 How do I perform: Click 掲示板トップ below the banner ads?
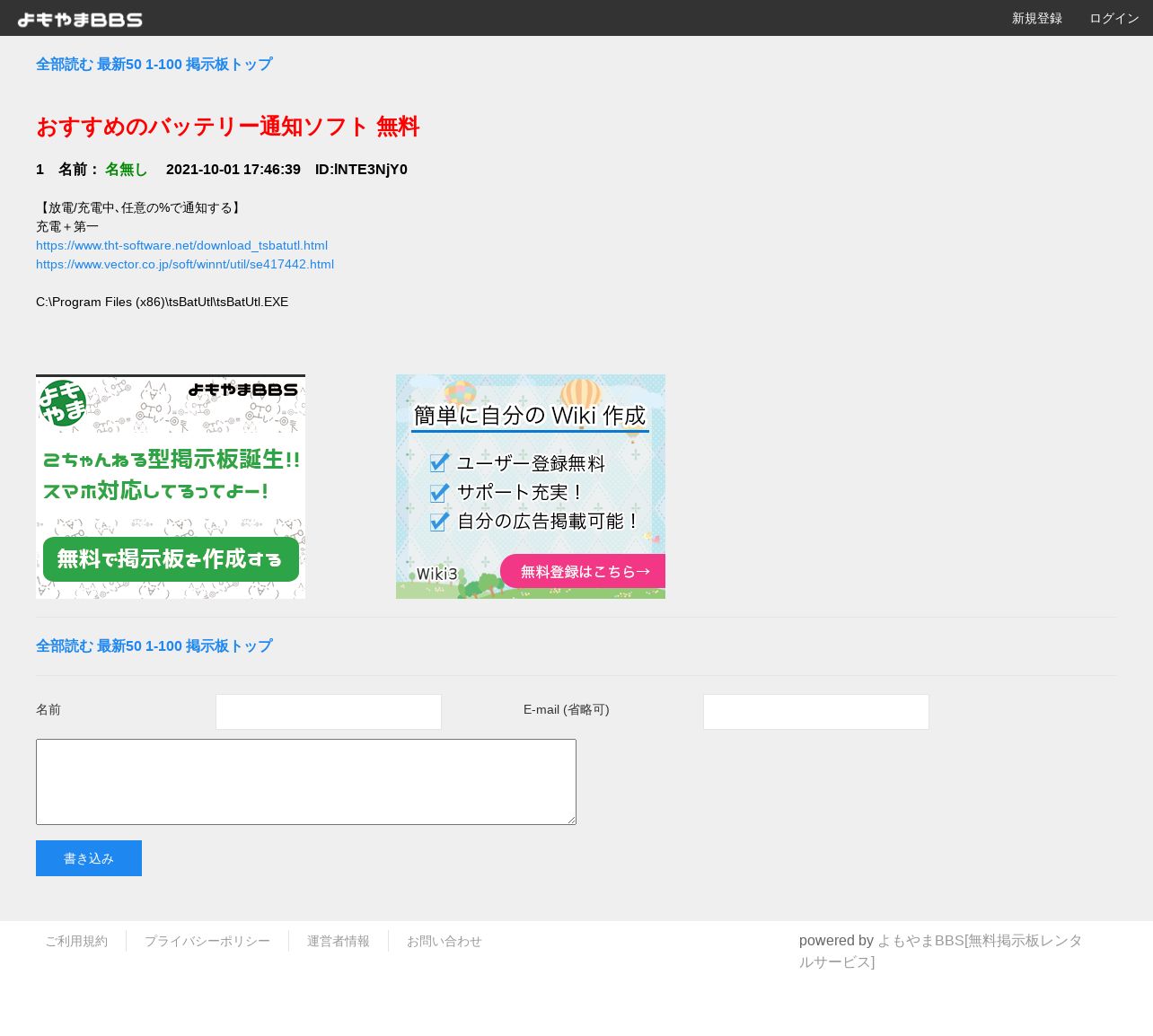[229, 646]
